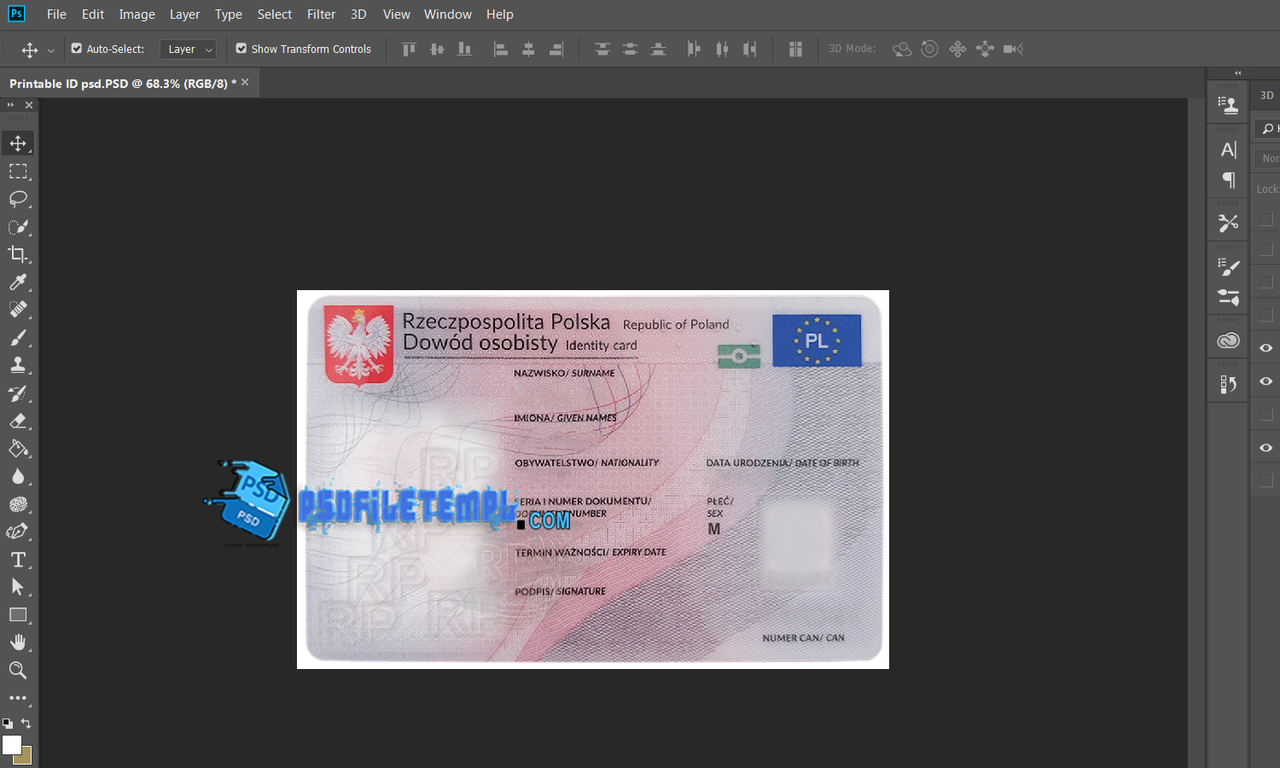Click Auto-Align Layers icon

[796, 49]
